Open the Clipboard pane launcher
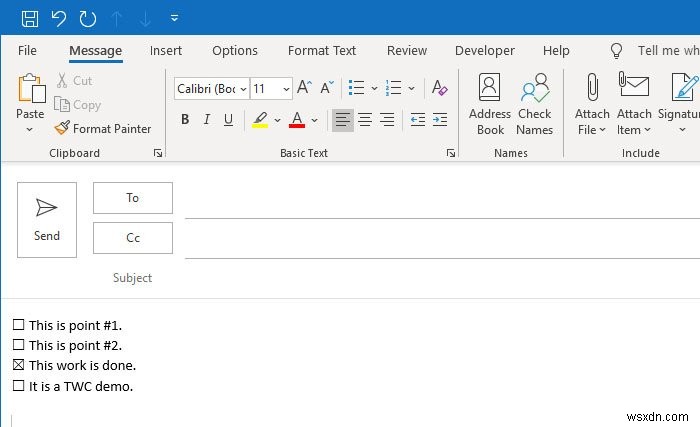This screenshot has height=427, width=700. pyautogui.click(x=158, y=153)
